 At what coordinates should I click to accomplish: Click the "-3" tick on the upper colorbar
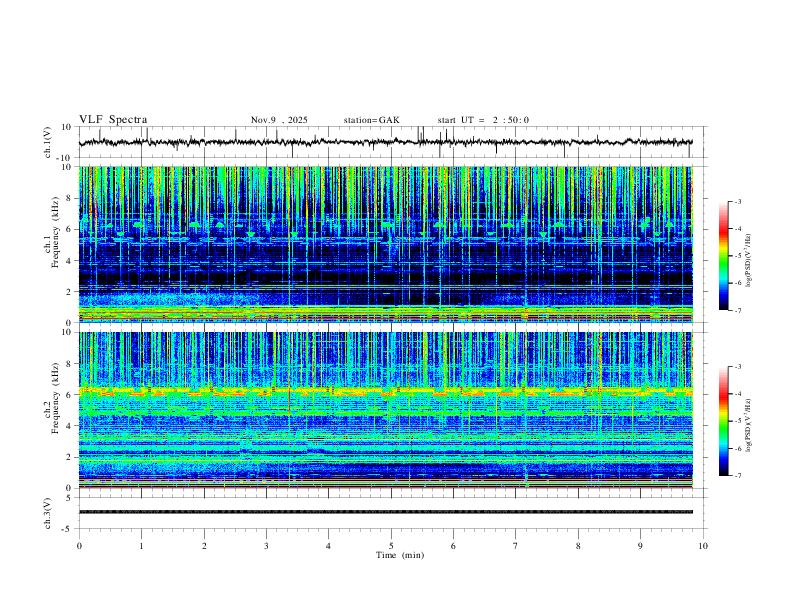pos(737,201)
